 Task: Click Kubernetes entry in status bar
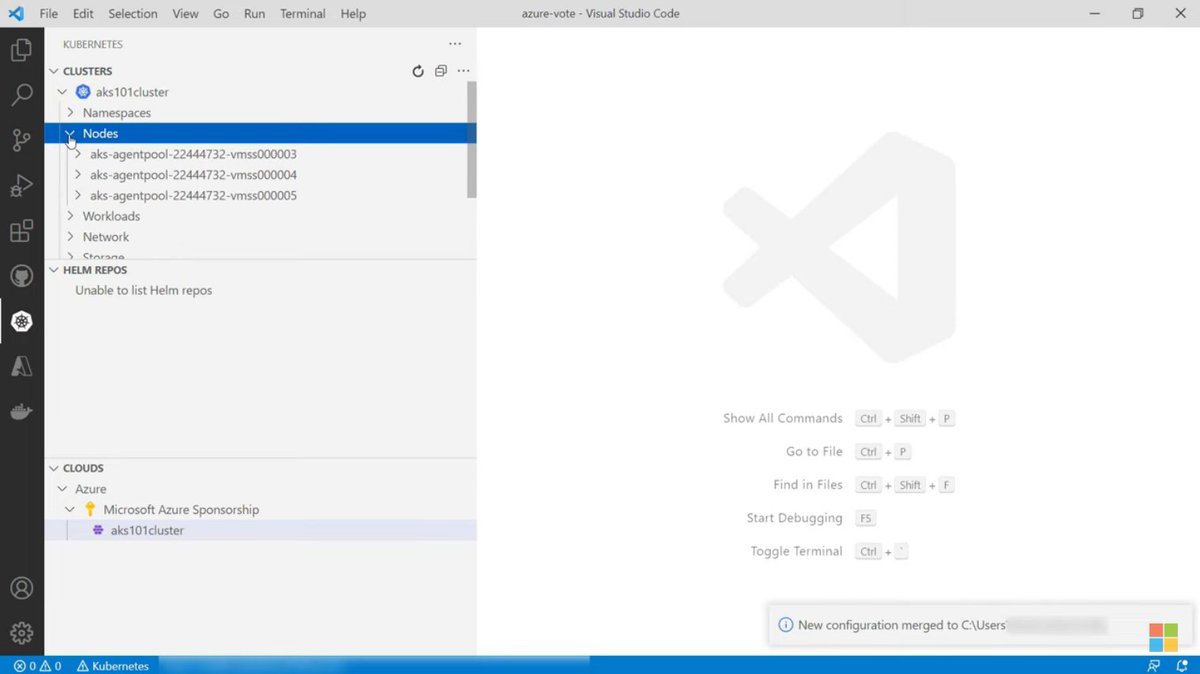click(x=113, y=666)
